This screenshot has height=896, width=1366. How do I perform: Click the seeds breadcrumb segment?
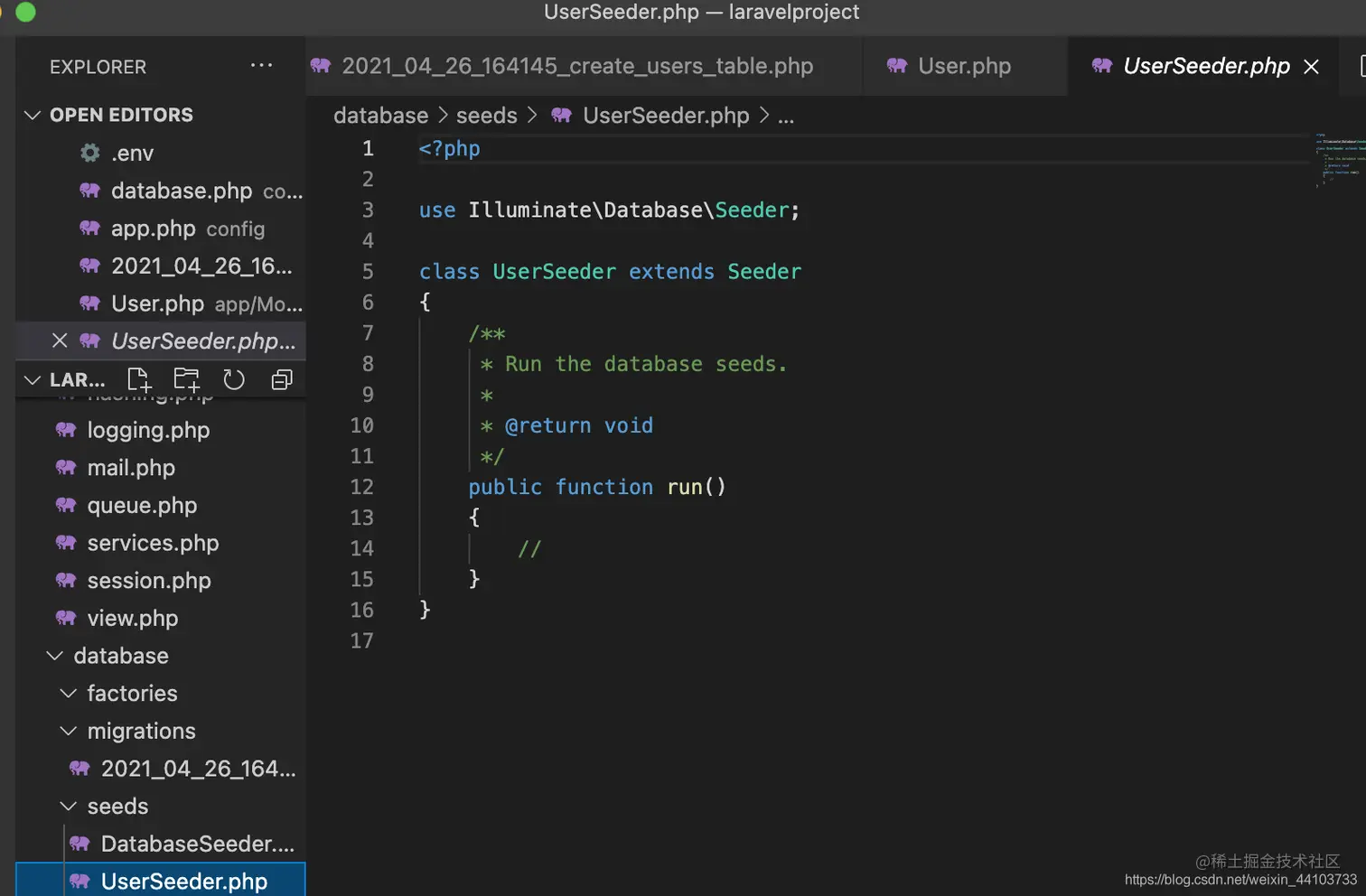[x=486, y=116]
